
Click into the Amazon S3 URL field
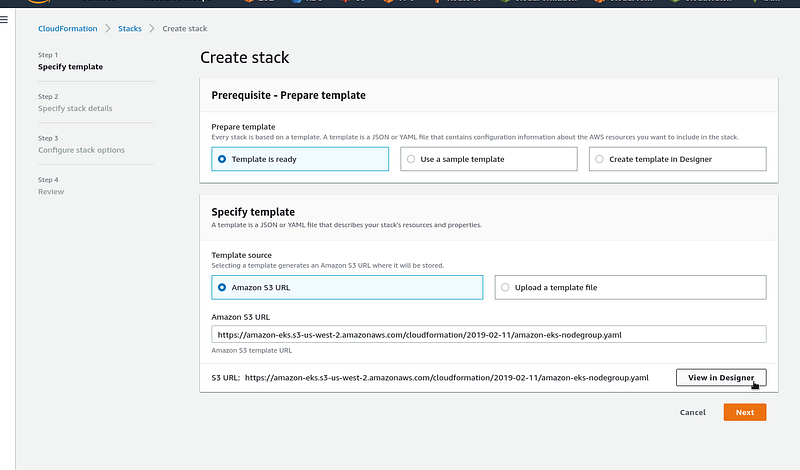point(489,335)
